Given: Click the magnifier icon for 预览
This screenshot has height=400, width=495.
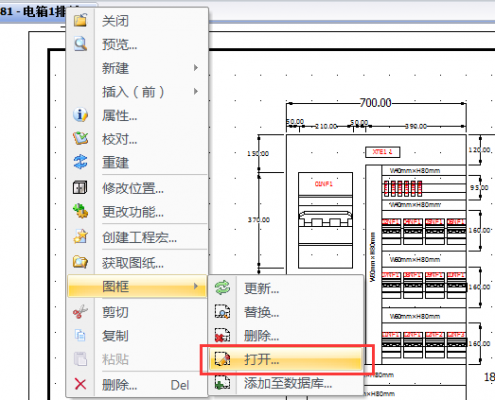Looking at the screenshot, I should pos(80,44).
